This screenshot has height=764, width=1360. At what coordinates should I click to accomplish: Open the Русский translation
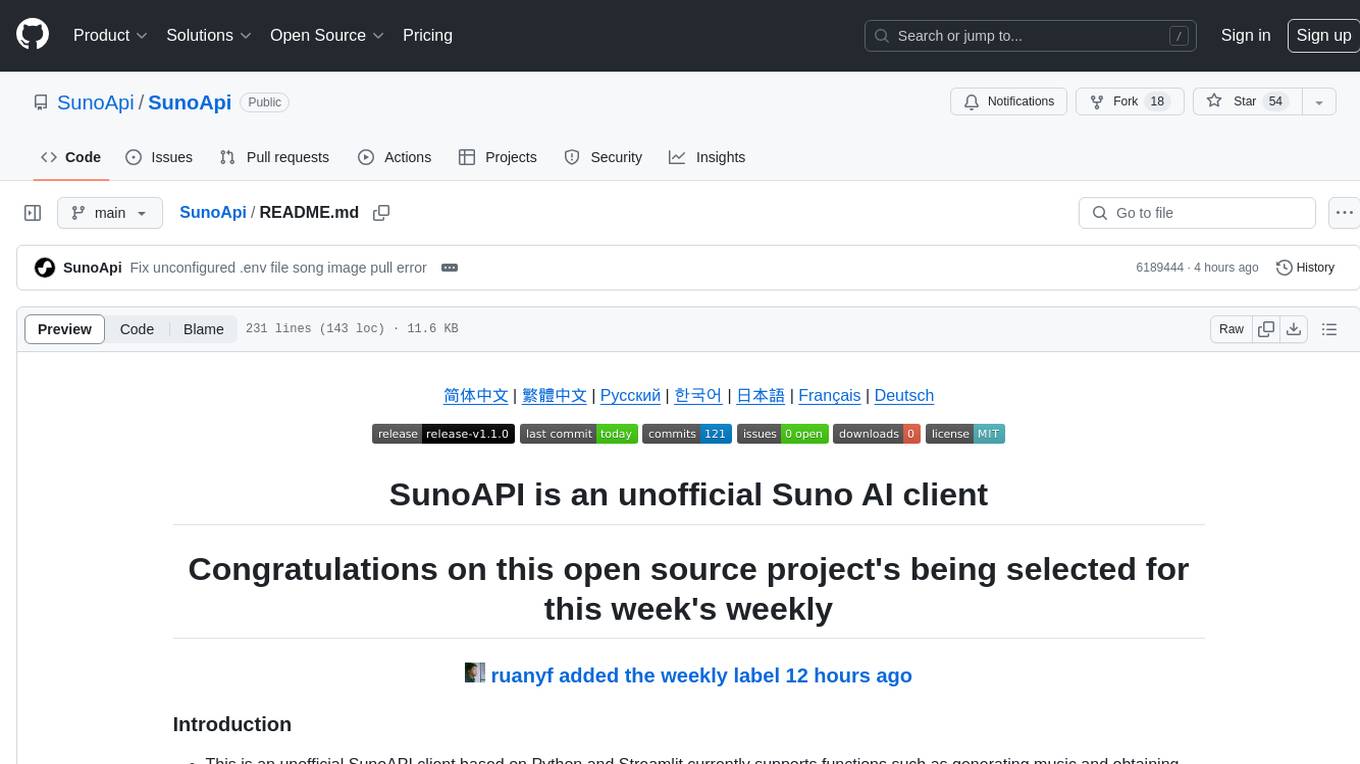(630, 395)
